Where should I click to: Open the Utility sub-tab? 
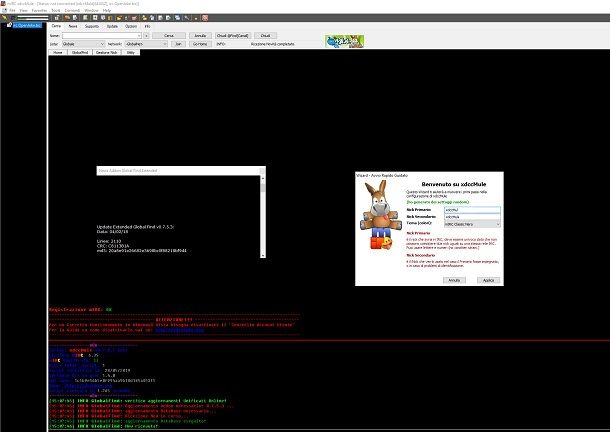click(131, 52)
